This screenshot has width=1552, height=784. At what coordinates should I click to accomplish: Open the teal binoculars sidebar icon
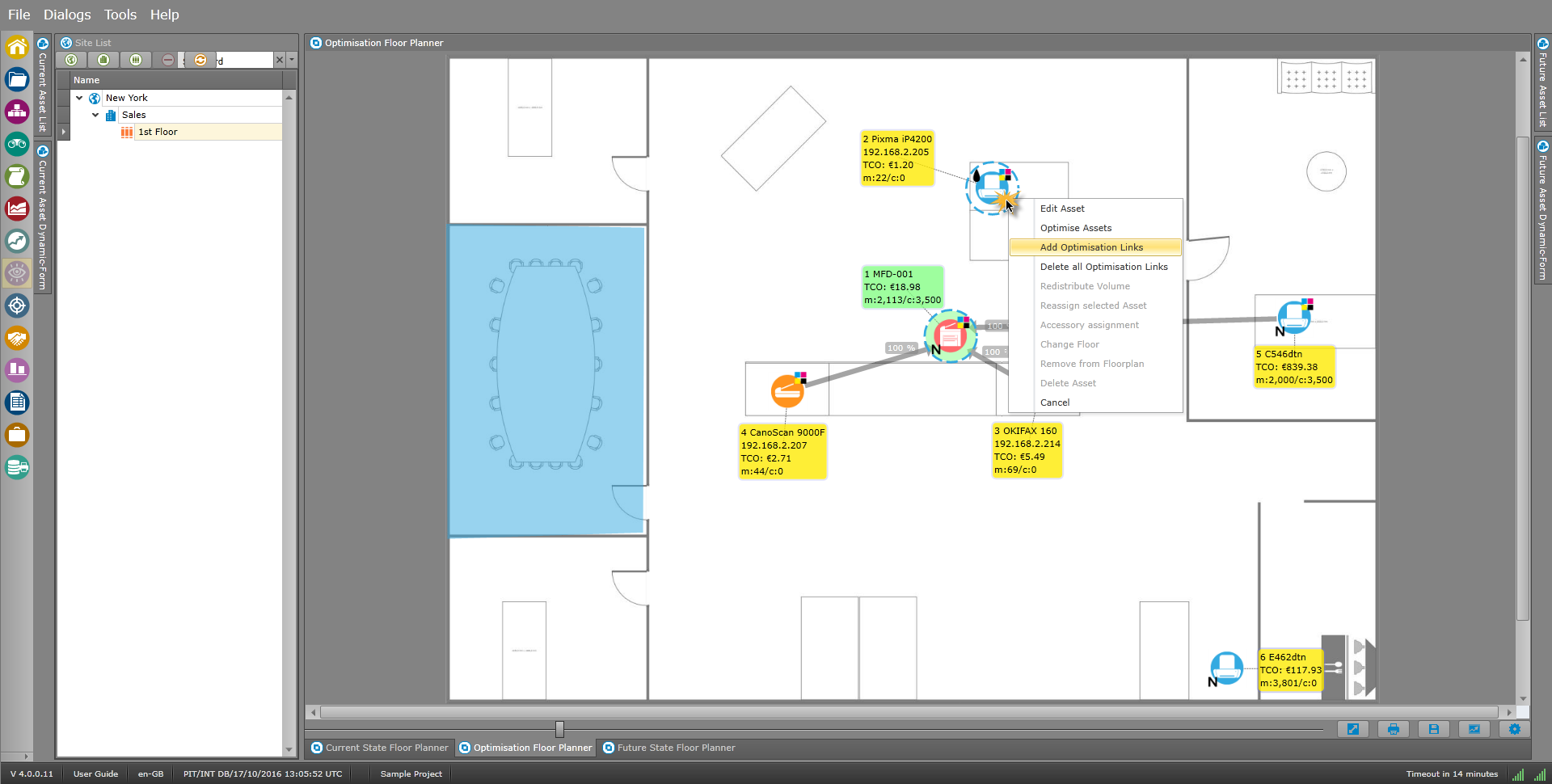pyautogui.click(x=17, y=144)
